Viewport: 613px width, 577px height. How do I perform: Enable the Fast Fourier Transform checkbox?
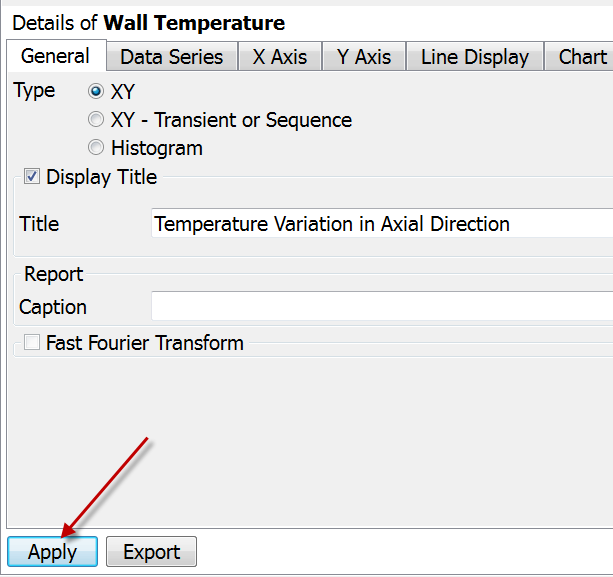(x=32, y=342)
